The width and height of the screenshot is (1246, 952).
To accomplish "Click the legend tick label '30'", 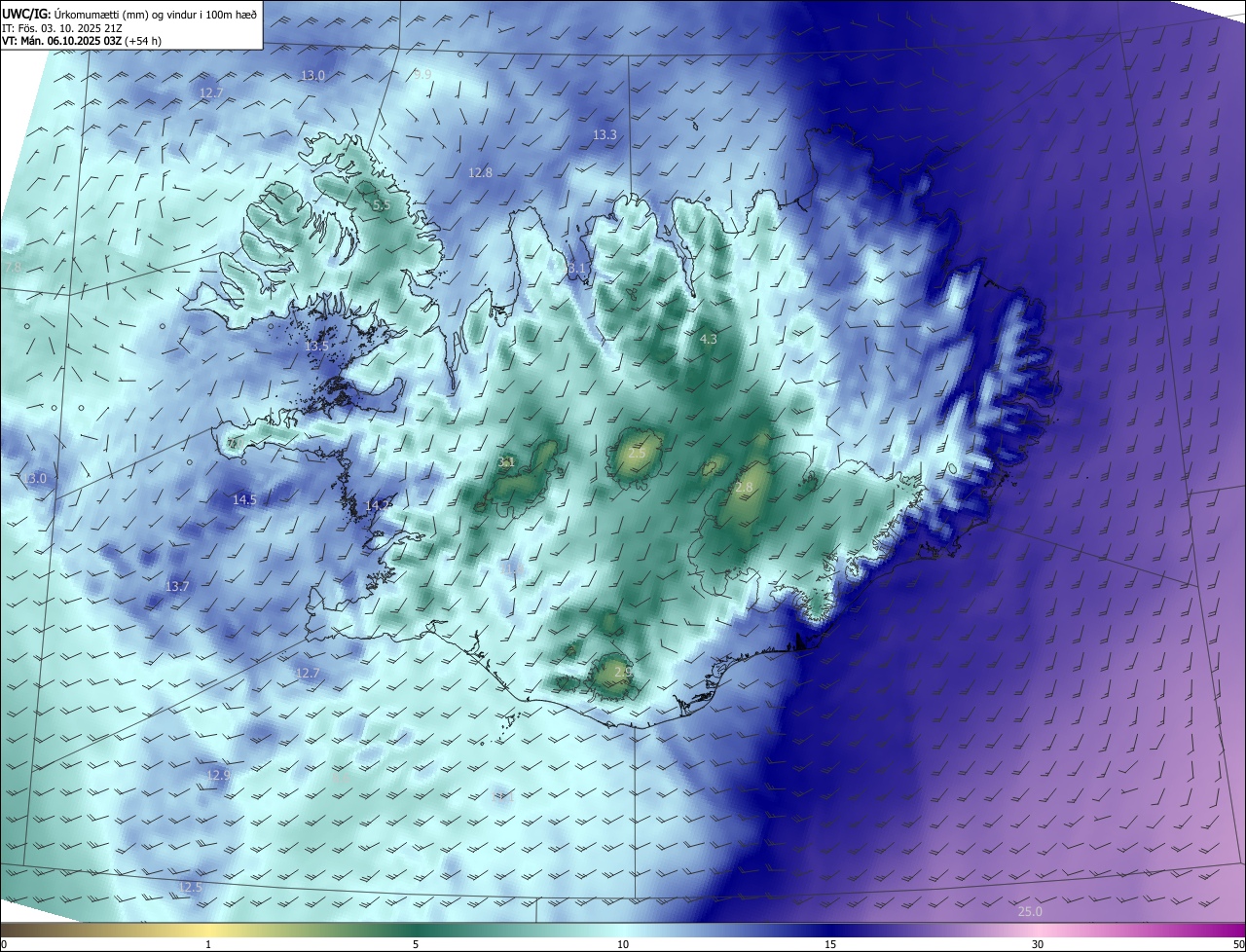I will coord(1038,944).
